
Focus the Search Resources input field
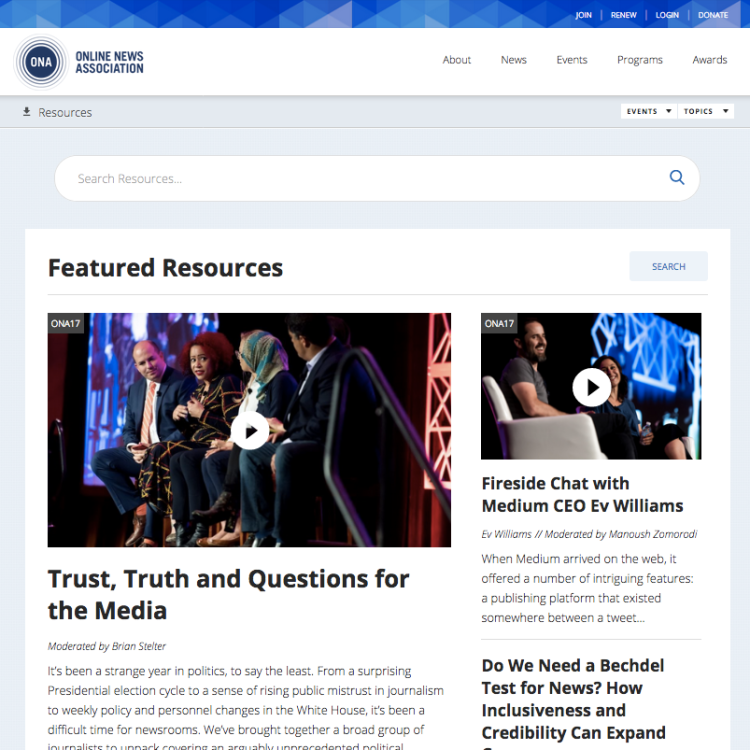[377, 178]
